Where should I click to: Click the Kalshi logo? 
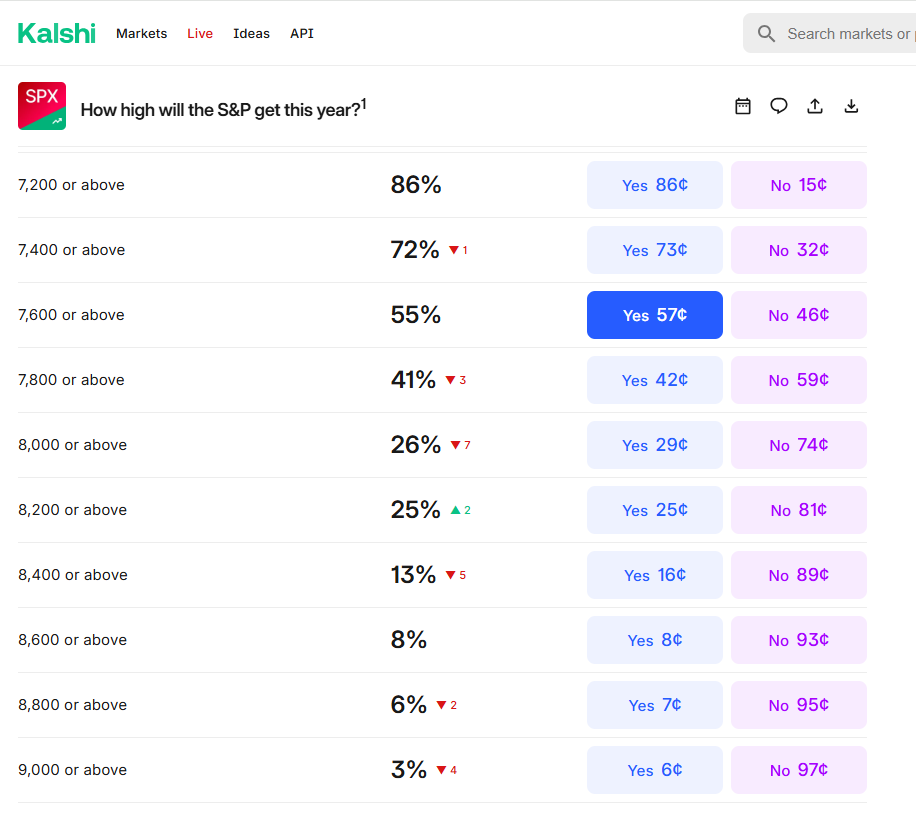(x=57, y=33)
